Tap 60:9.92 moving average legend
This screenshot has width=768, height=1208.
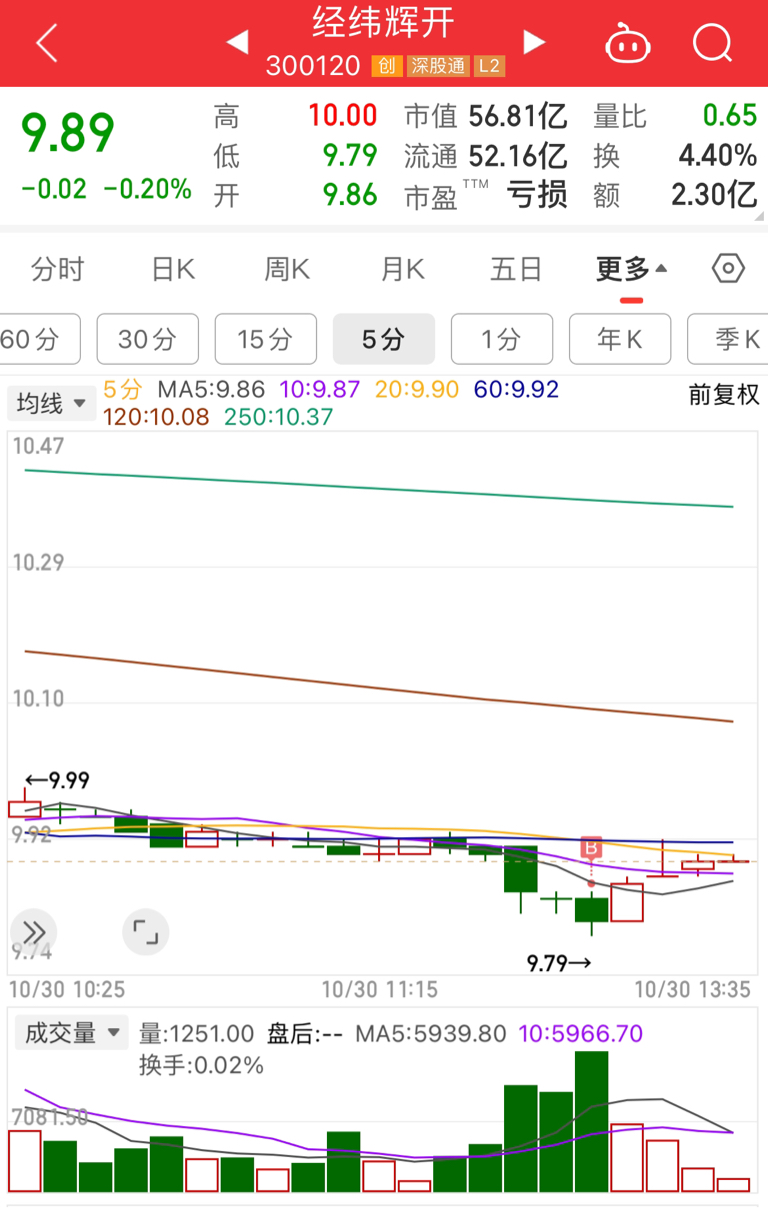point(516,390)
